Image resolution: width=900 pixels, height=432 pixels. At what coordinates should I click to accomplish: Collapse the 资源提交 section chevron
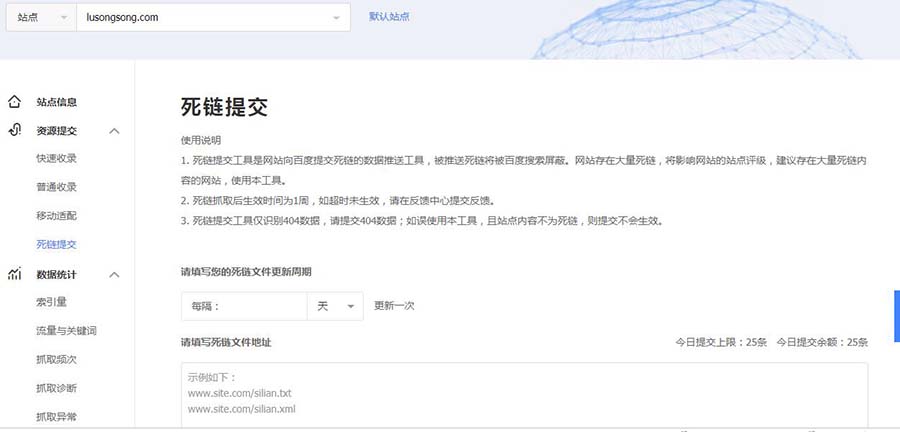tap(114, 131)
